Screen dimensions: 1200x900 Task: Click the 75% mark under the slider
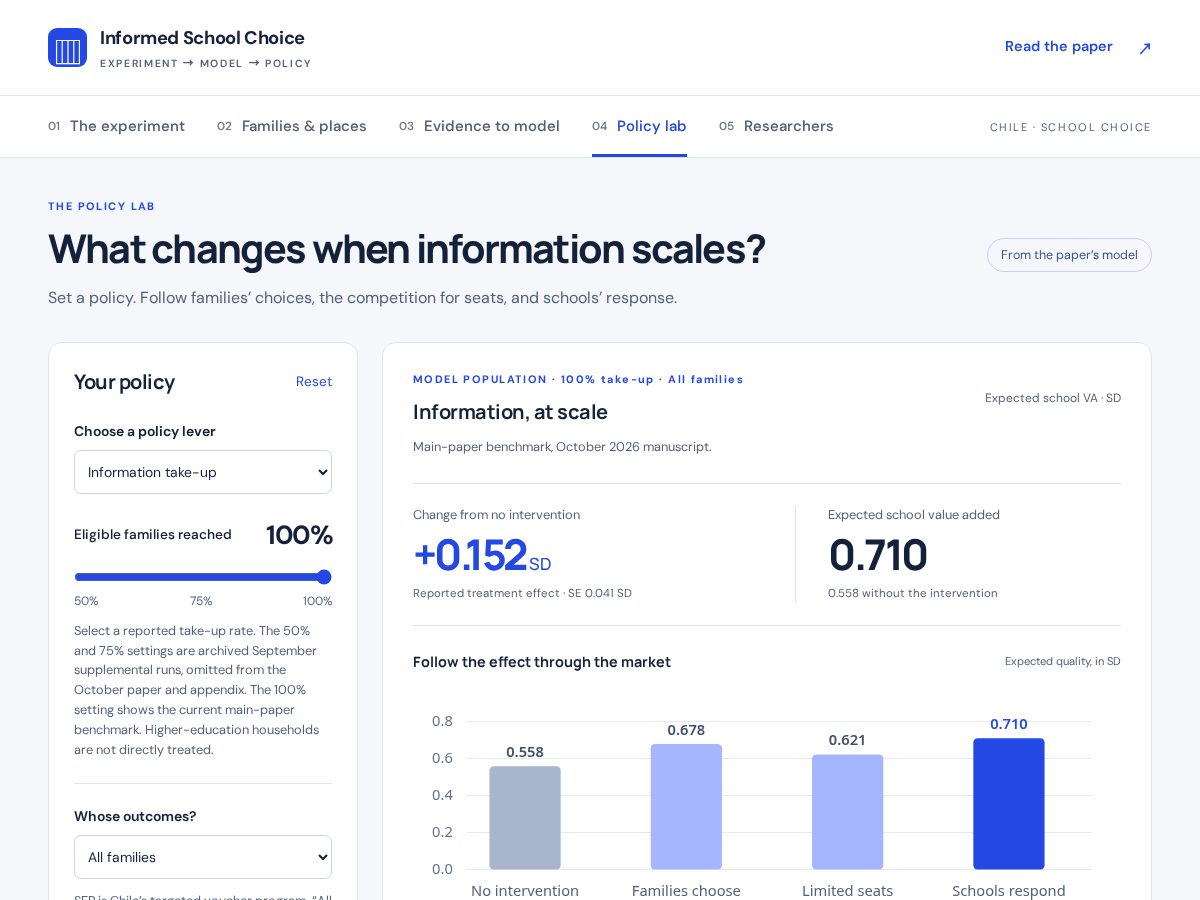tap(201, 601)
